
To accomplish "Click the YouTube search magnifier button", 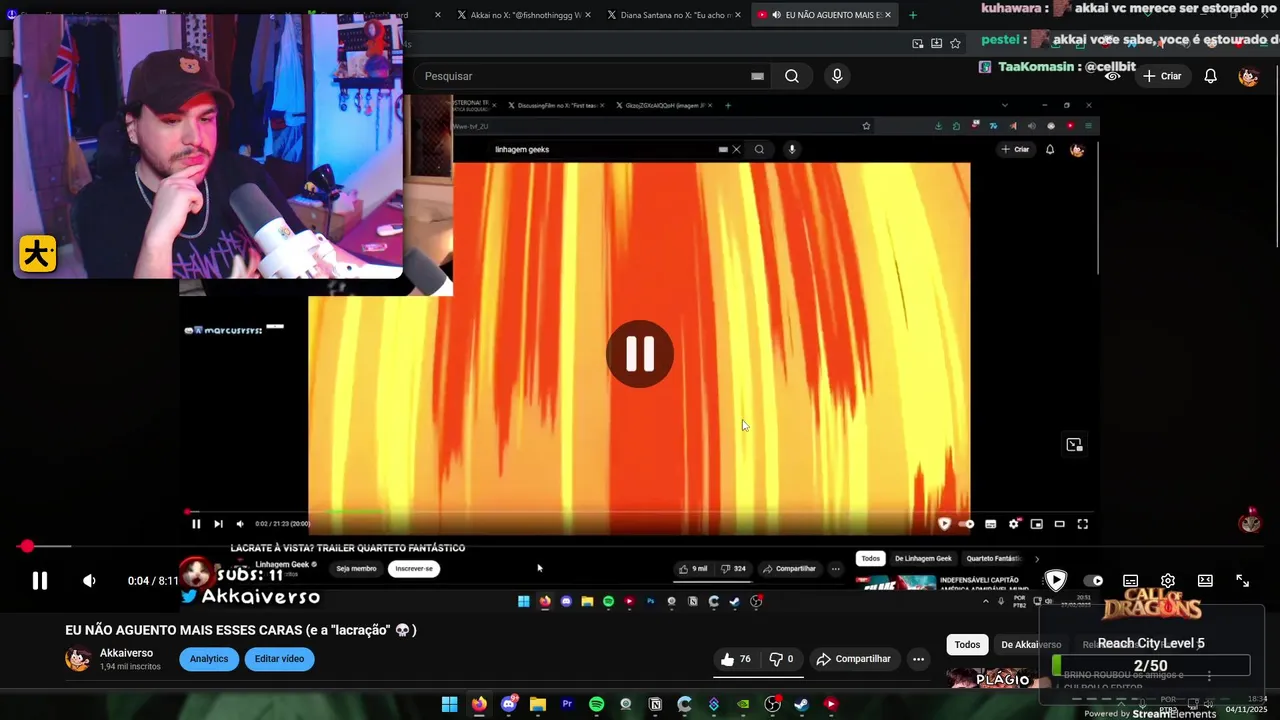I will [x=792, y=76].
